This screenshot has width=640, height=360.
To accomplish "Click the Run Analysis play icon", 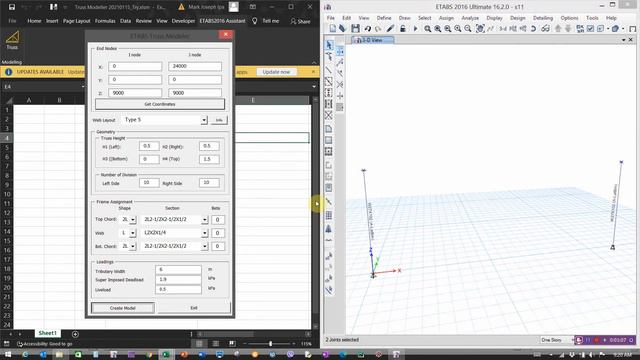I will click(416, 29).
